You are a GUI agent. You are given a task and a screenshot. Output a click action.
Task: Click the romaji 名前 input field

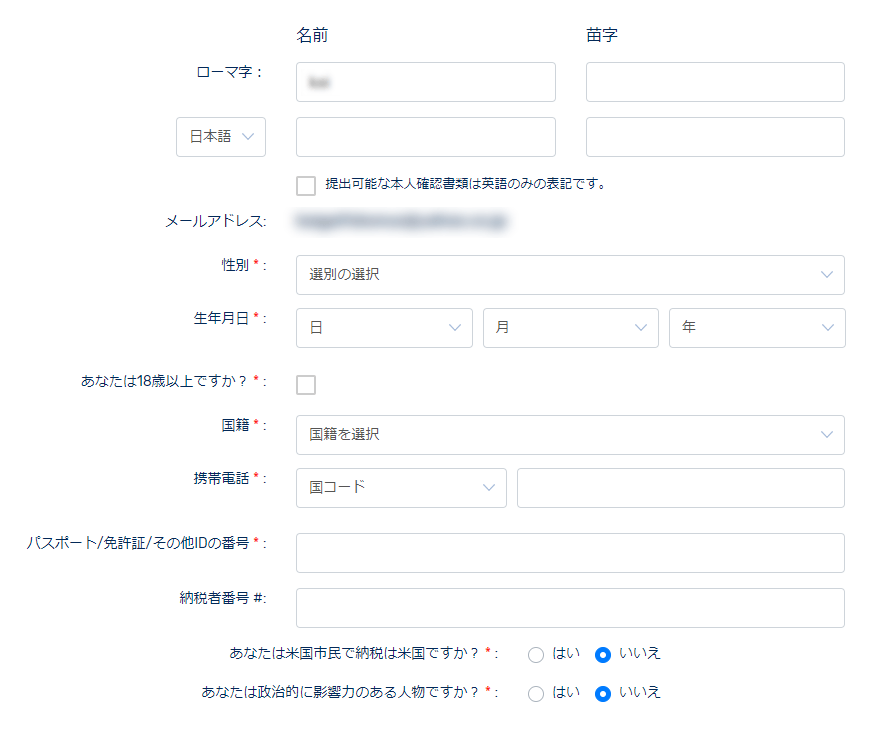point(425,82)
